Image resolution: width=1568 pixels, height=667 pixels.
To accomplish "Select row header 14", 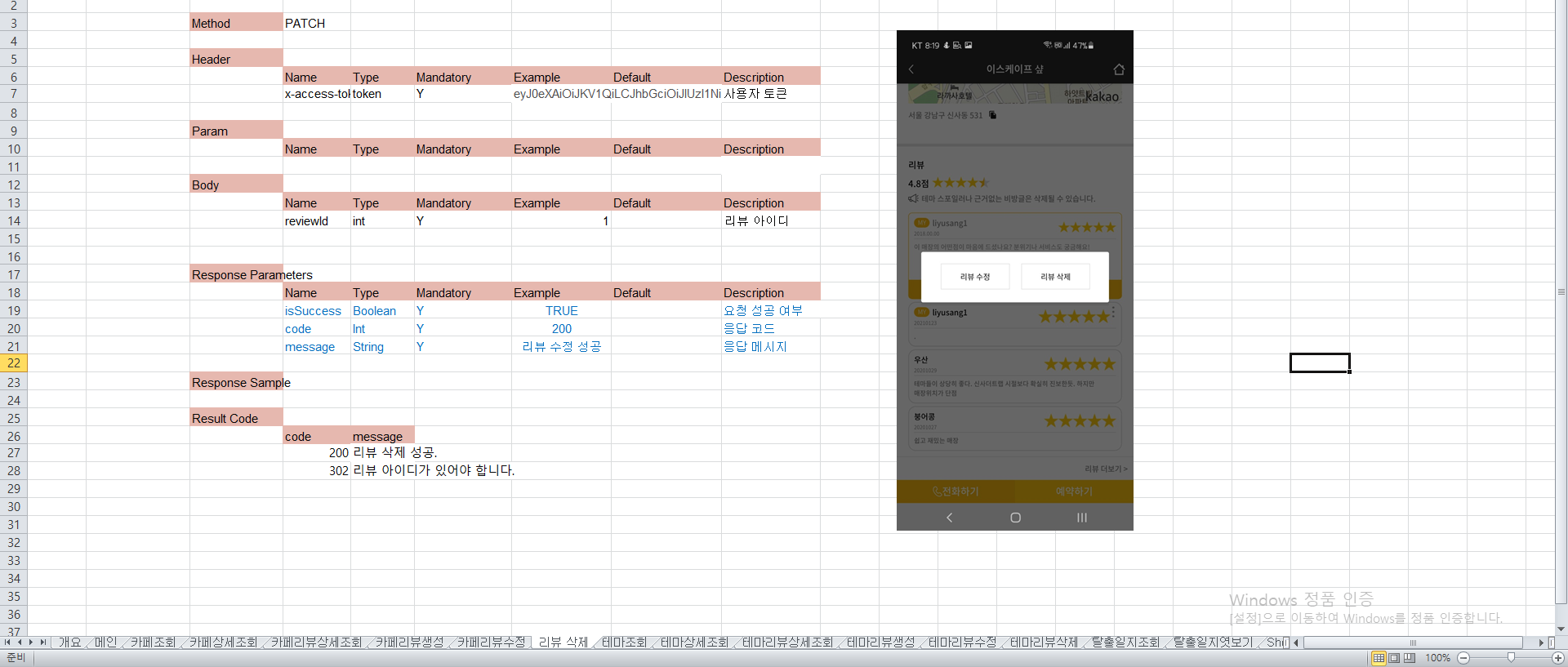I will tap(14, 220).
